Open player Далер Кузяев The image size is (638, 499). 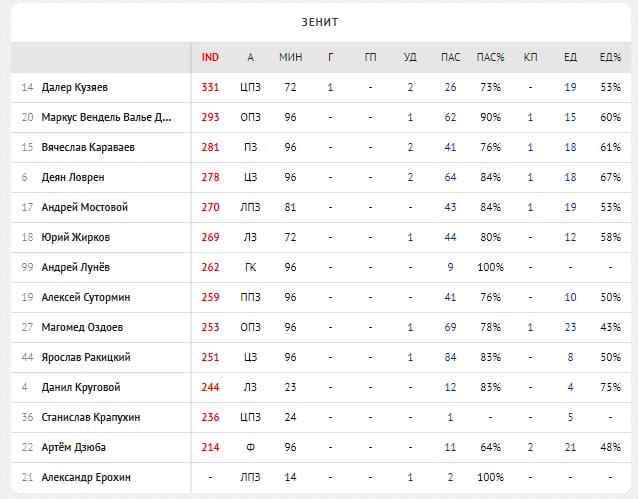click(x=74, y=88)
